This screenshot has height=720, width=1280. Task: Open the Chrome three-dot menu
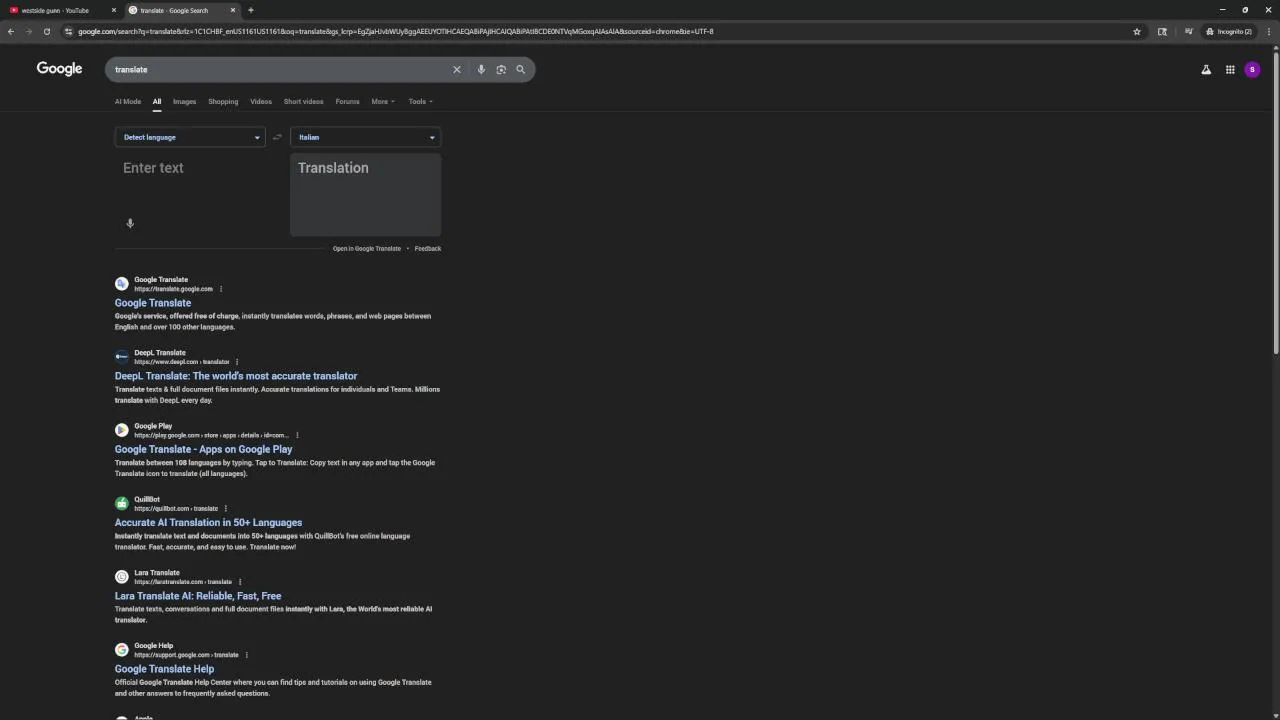click(1268, 31)
